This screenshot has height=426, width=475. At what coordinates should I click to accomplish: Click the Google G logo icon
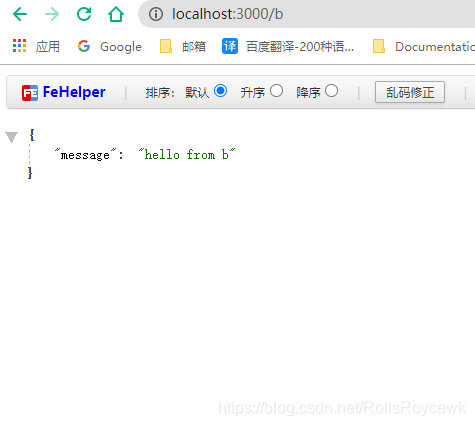tap(84, 46)
